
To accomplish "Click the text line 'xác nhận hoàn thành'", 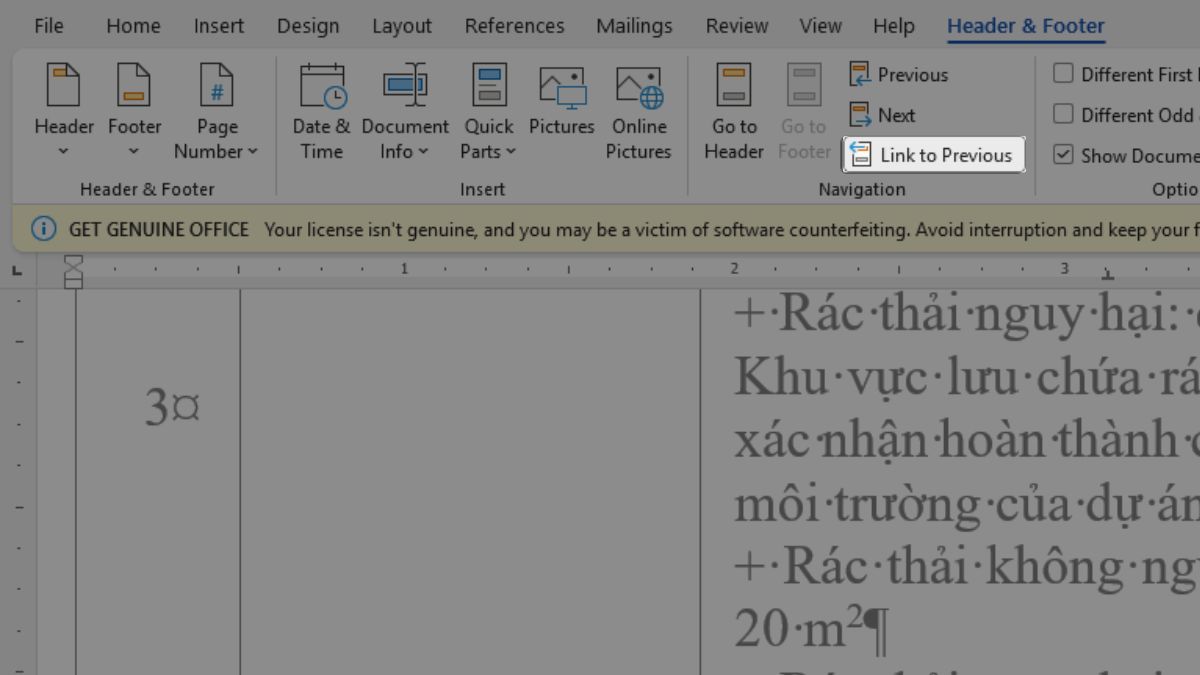I will (966, 441).
